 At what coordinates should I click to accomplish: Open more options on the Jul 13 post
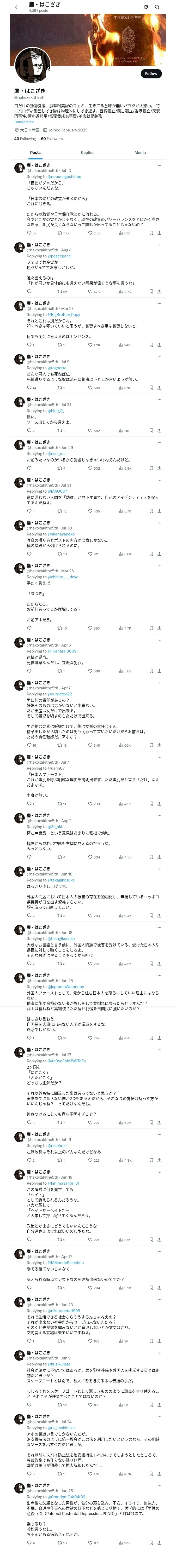[159, 165]
